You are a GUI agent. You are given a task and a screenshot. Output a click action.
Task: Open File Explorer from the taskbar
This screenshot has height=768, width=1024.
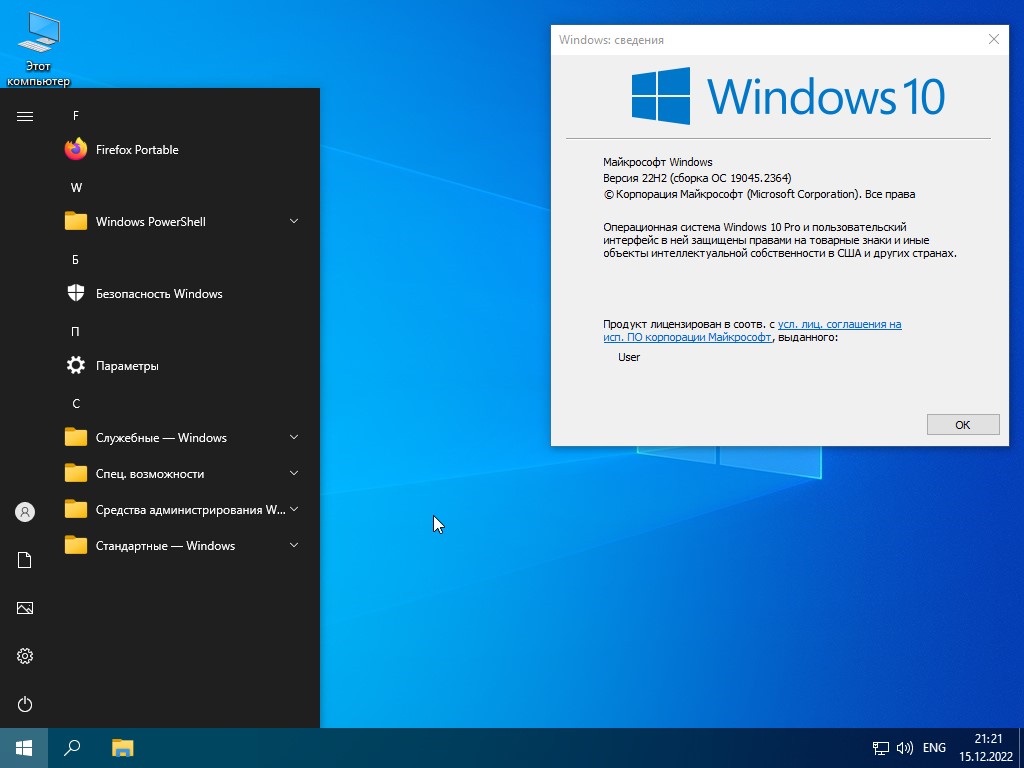coord(122,747)
